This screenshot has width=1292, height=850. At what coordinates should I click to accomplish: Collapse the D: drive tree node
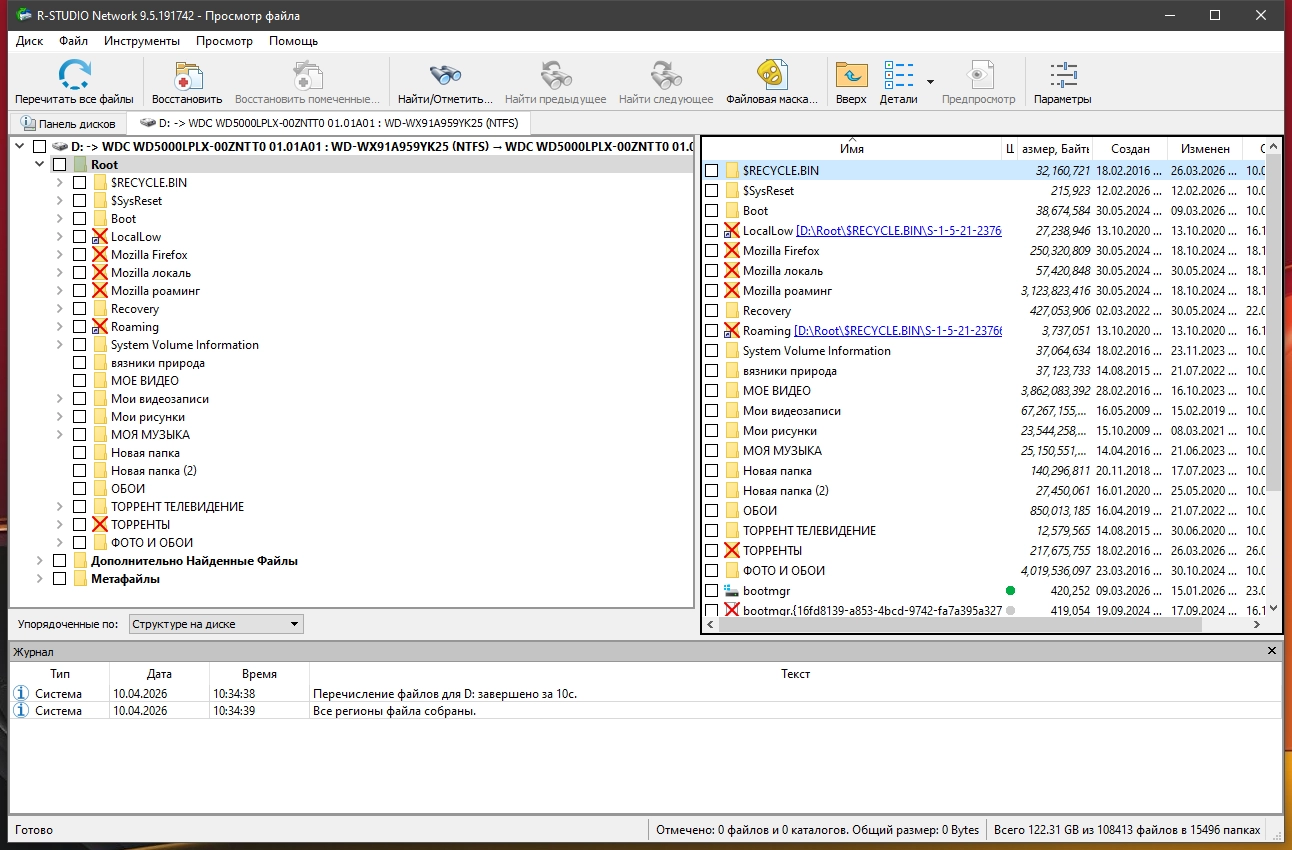20,147
